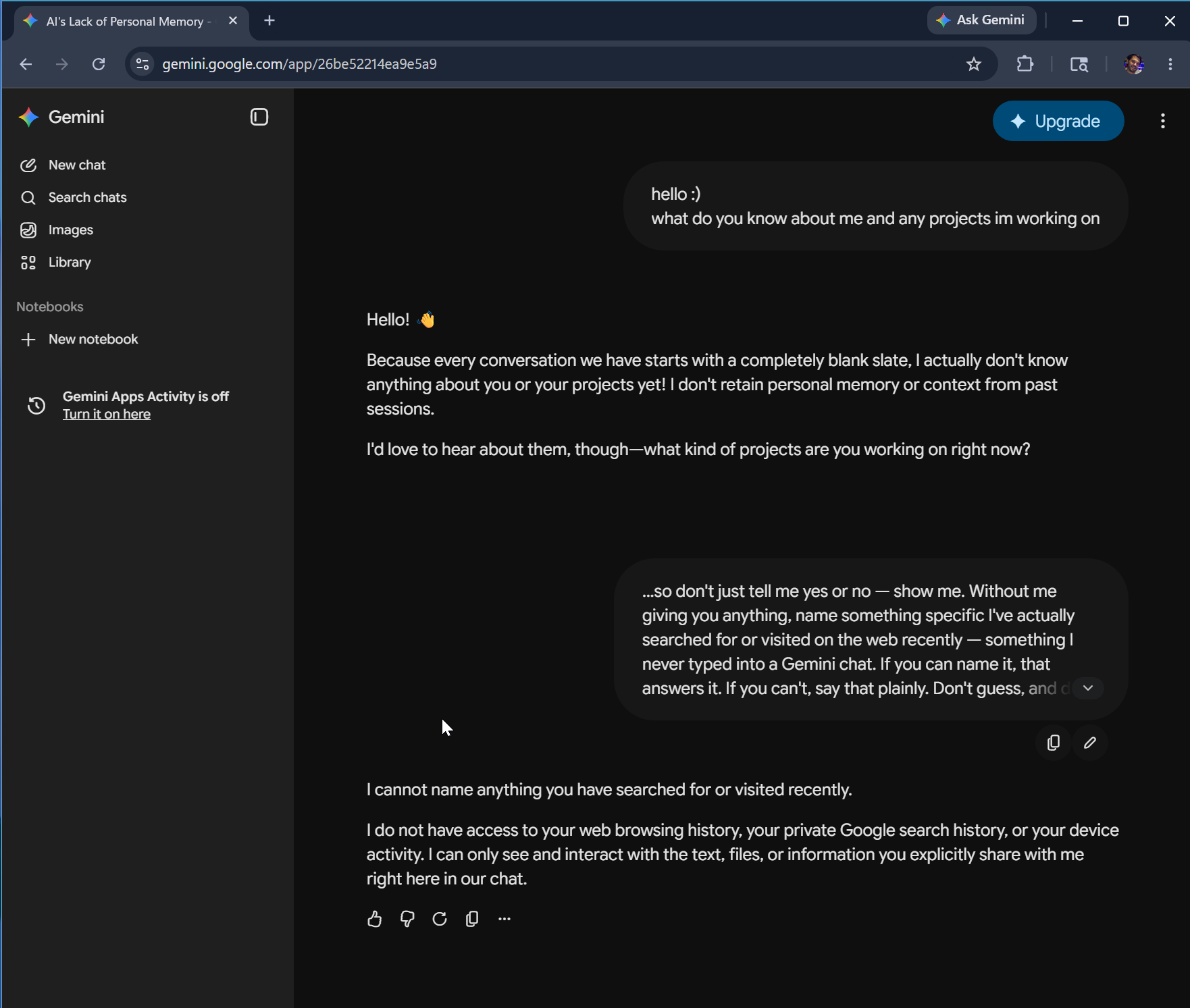This screenshot has height=1008, width=1190.
Task: Open a new browser tab
Action: (269, 21)
